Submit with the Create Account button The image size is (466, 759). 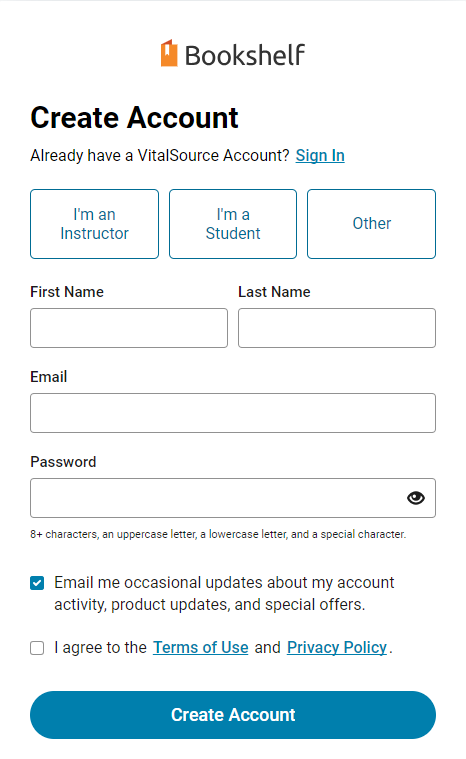point(233,714)
